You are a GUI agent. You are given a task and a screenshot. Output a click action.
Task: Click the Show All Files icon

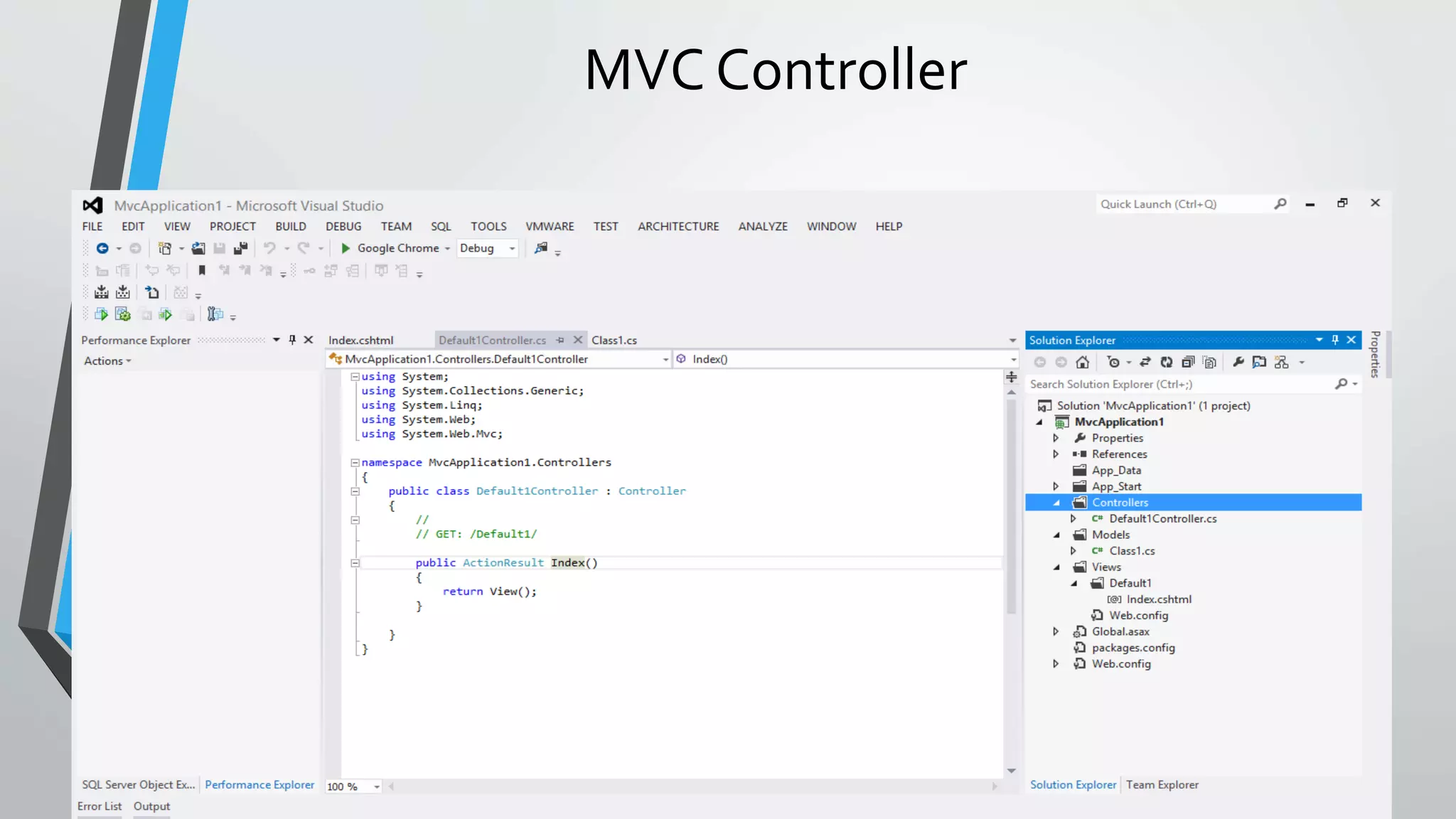pyautogui.click(x=1209, y=363)
